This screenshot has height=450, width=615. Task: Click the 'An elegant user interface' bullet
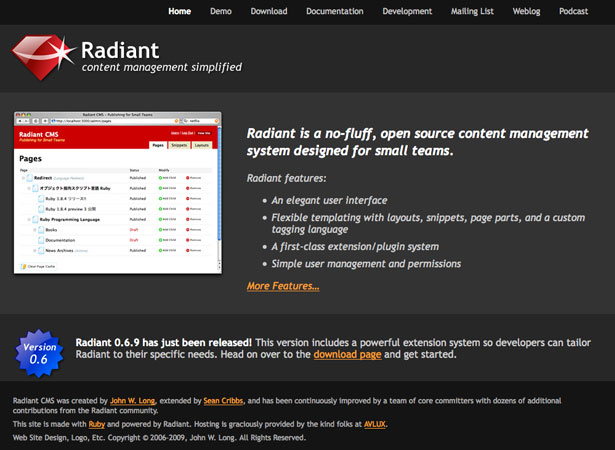(329, 200)
